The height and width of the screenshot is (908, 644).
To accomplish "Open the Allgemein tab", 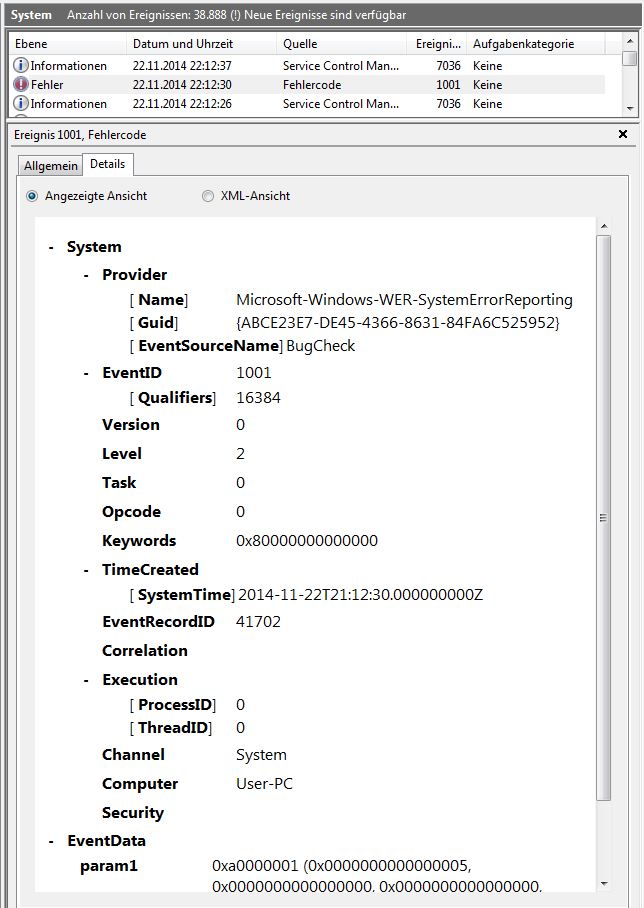I will 50,166.
